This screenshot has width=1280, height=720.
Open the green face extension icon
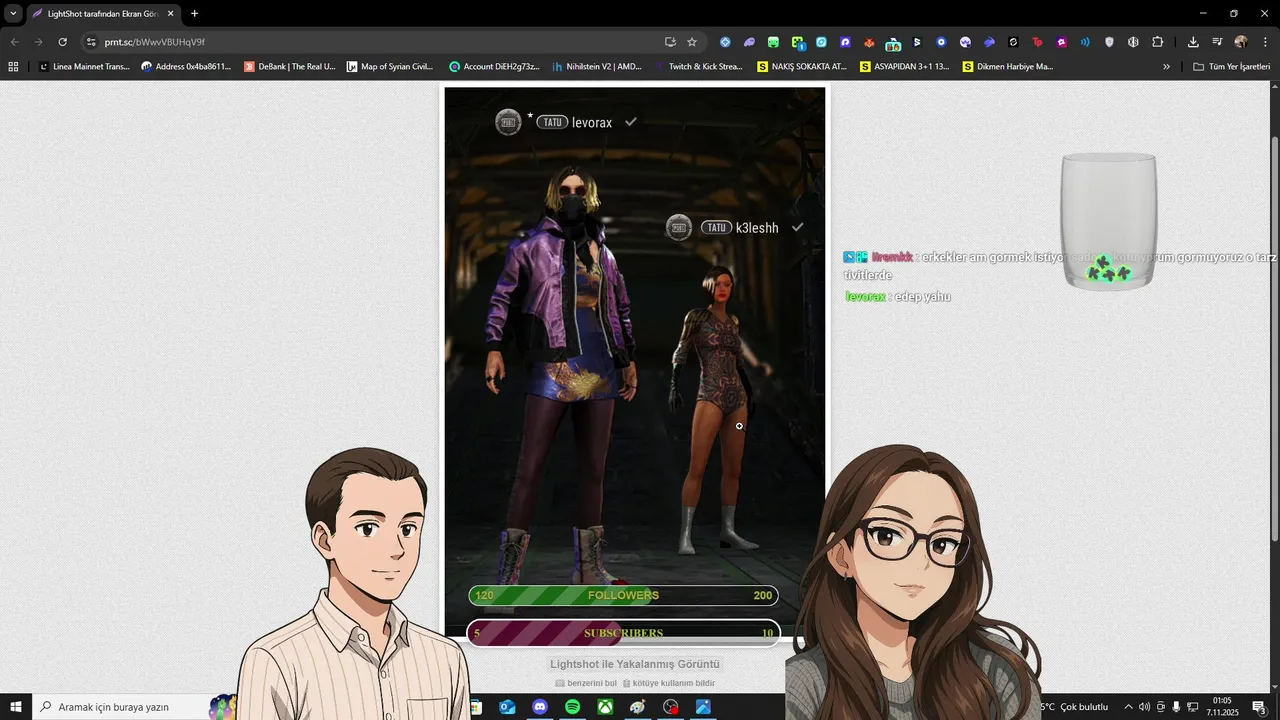773,42
